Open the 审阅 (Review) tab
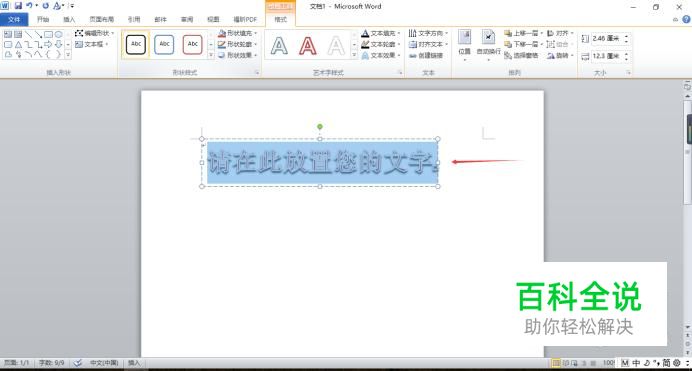This screenshot has height=371, width=692. pos(187,19)
